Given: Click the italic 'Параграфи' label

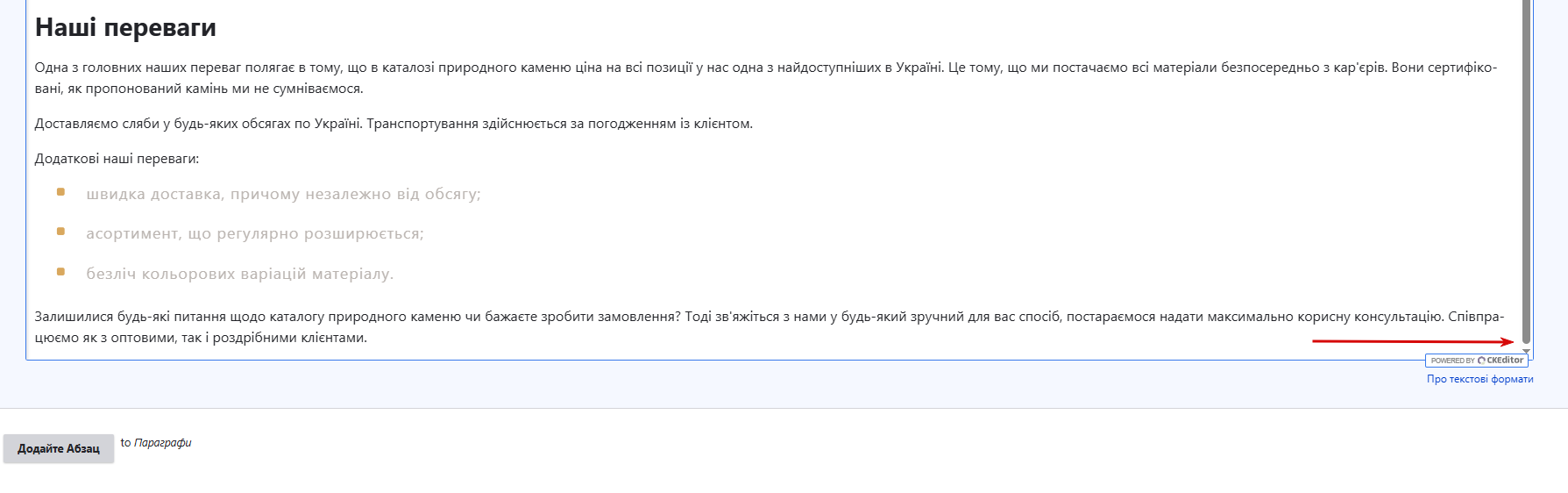Looking at the screenshot, I should coord(162,443).
